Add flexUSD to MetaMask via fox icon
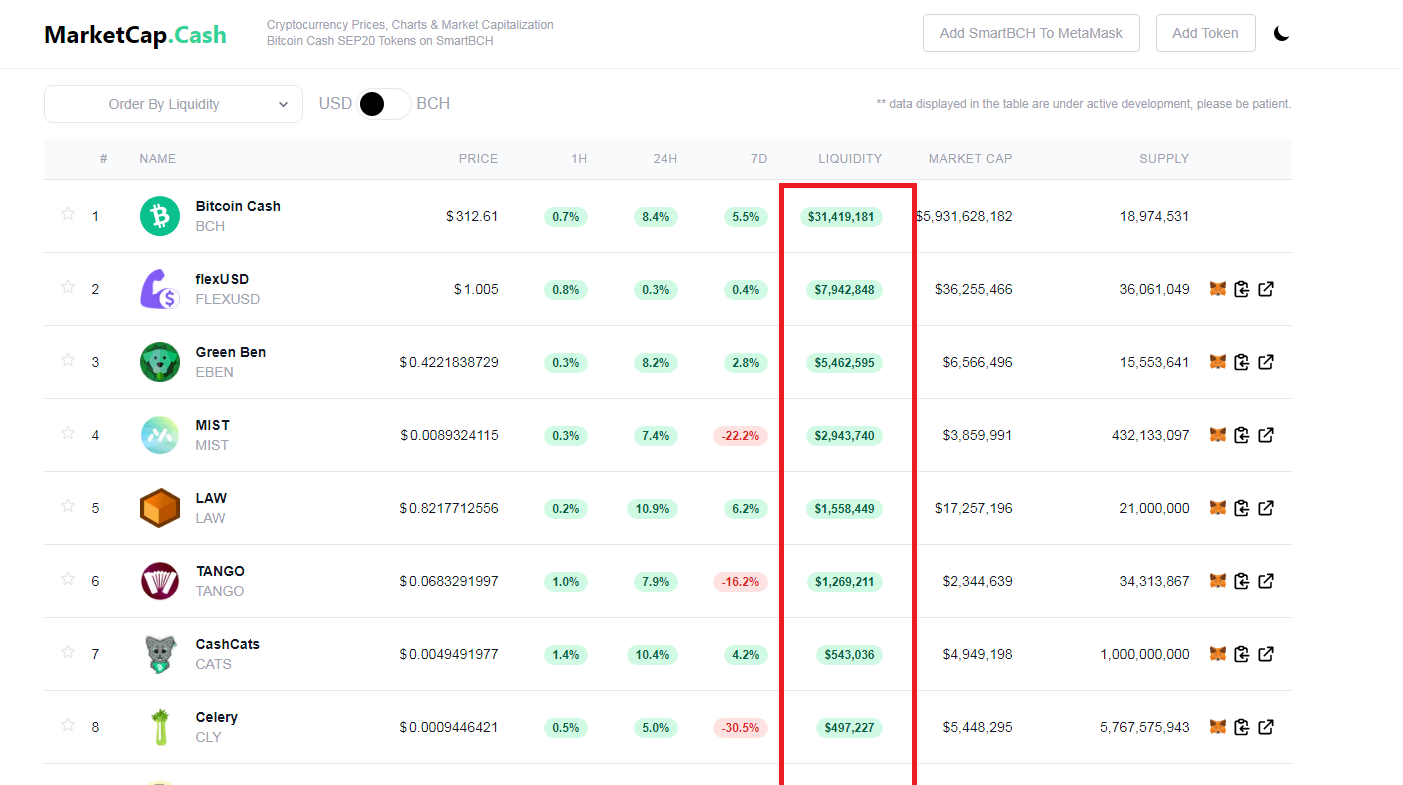 [x=1217, y=289]
